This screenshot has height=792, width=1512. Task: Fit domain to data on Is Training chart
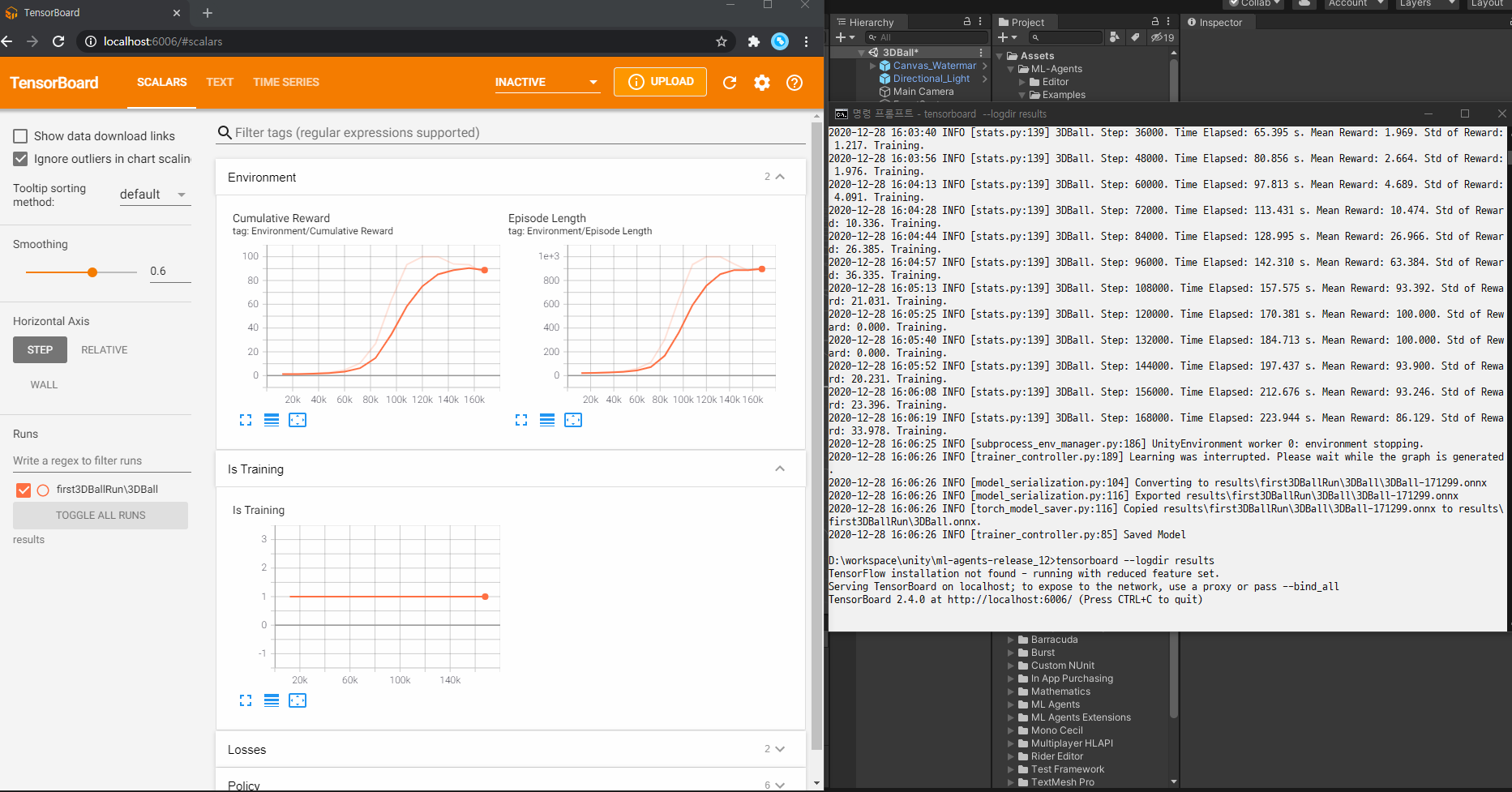(x=298, y=700)
